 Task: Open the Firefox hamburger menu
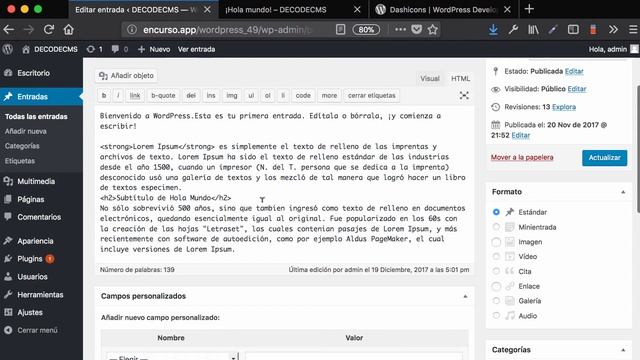click(x=633, y=29)
